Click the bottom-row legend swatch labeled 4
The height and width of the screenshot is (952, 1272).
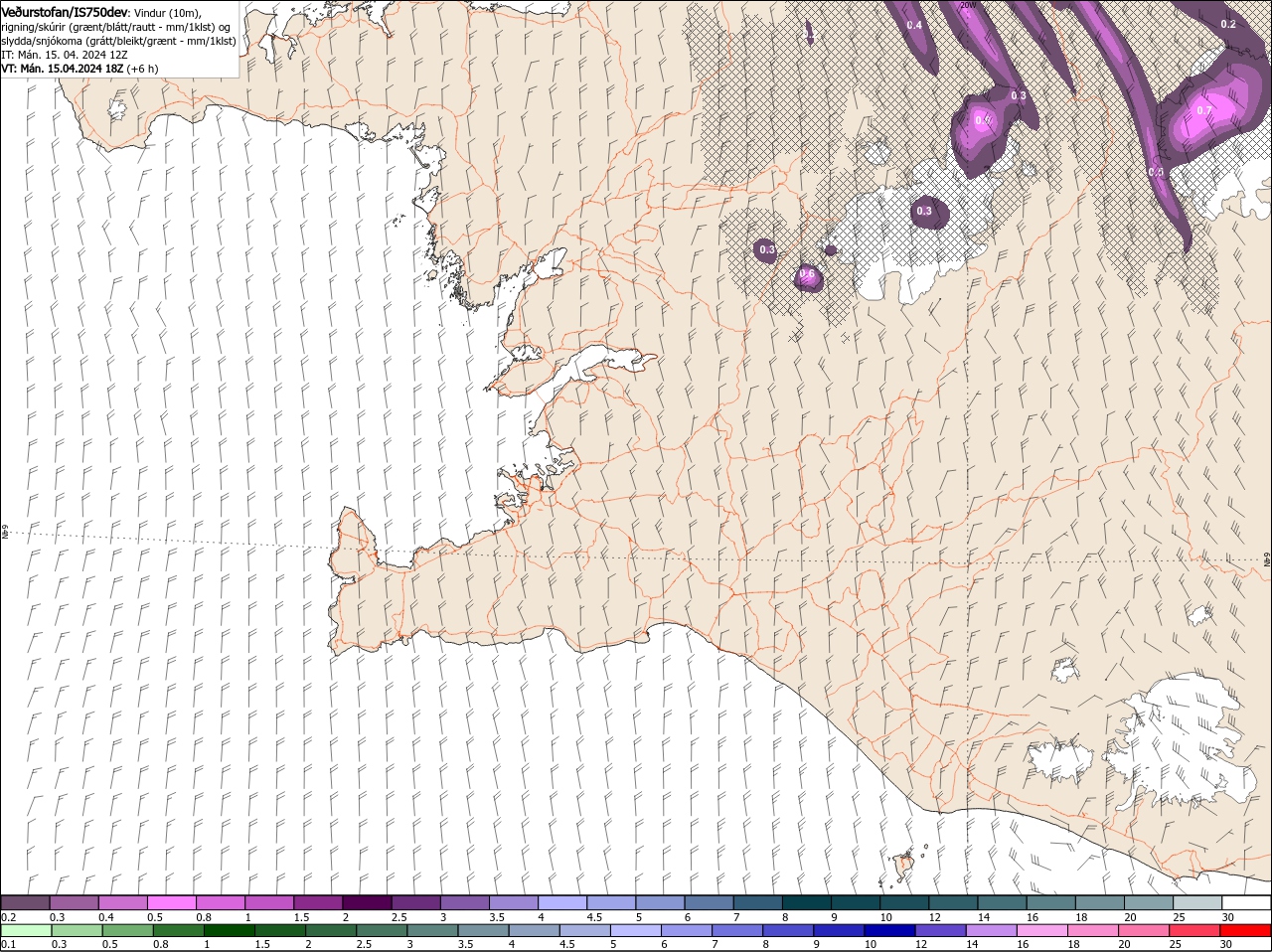[x=535, y=930]
